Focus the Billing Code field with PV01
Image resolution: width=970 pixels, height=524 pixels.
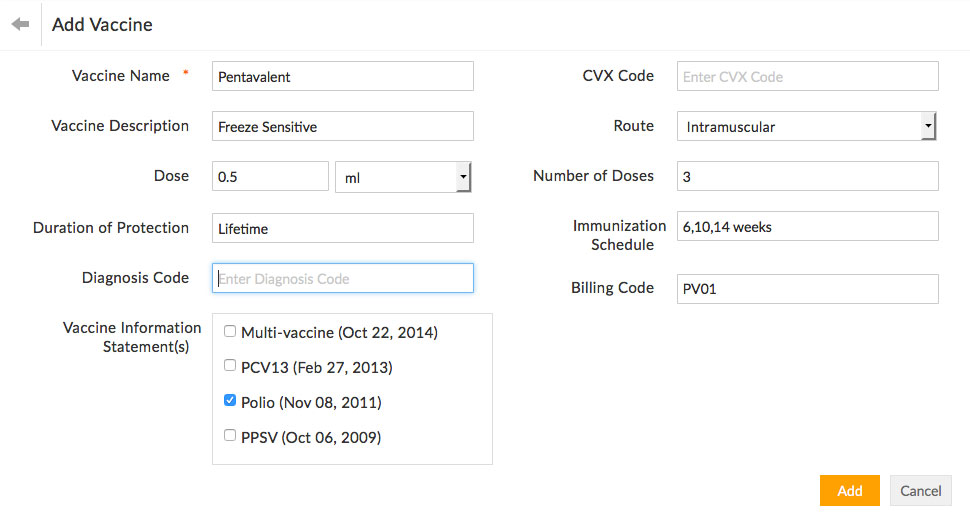(x=807, y=288)
